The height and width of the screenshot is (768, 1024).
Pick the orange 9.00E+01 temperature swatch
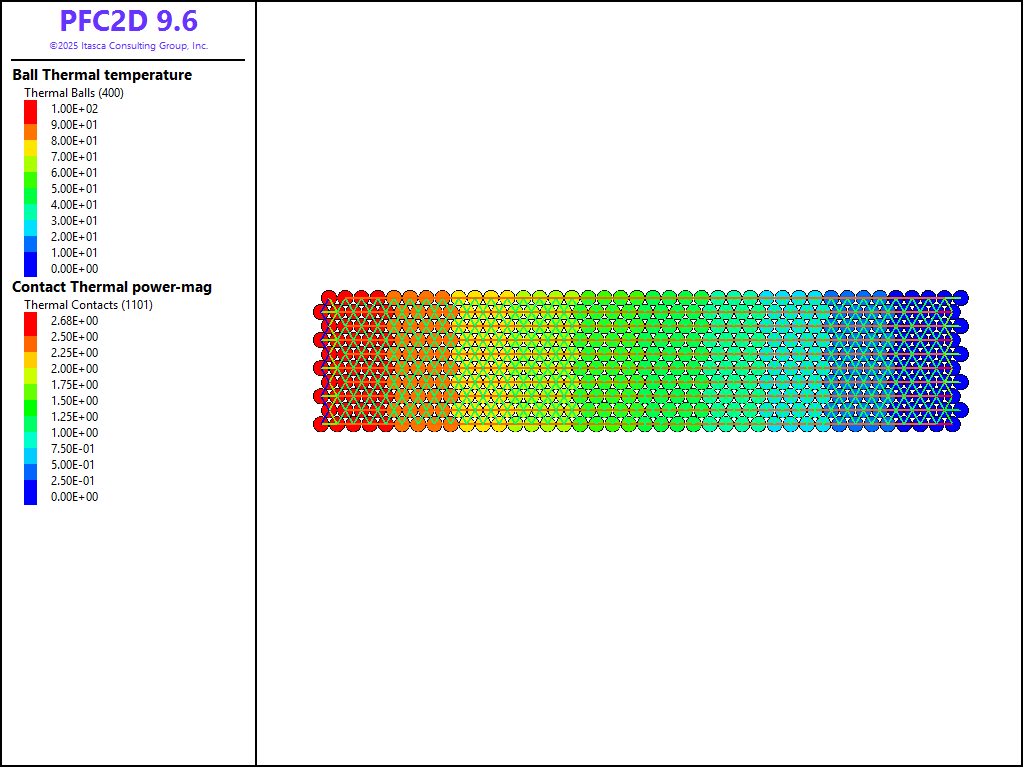31,125
